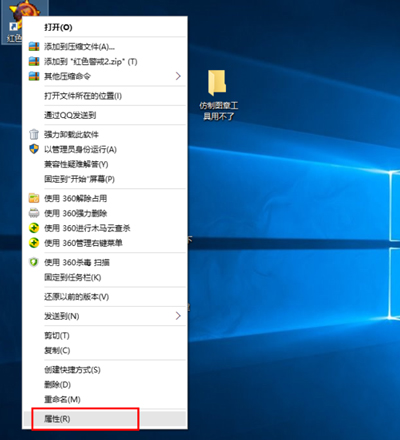The width and height of the screenshot is (400, 440).
Task: Run with 以管理员身份运行(A)
Action: (104, 149)
